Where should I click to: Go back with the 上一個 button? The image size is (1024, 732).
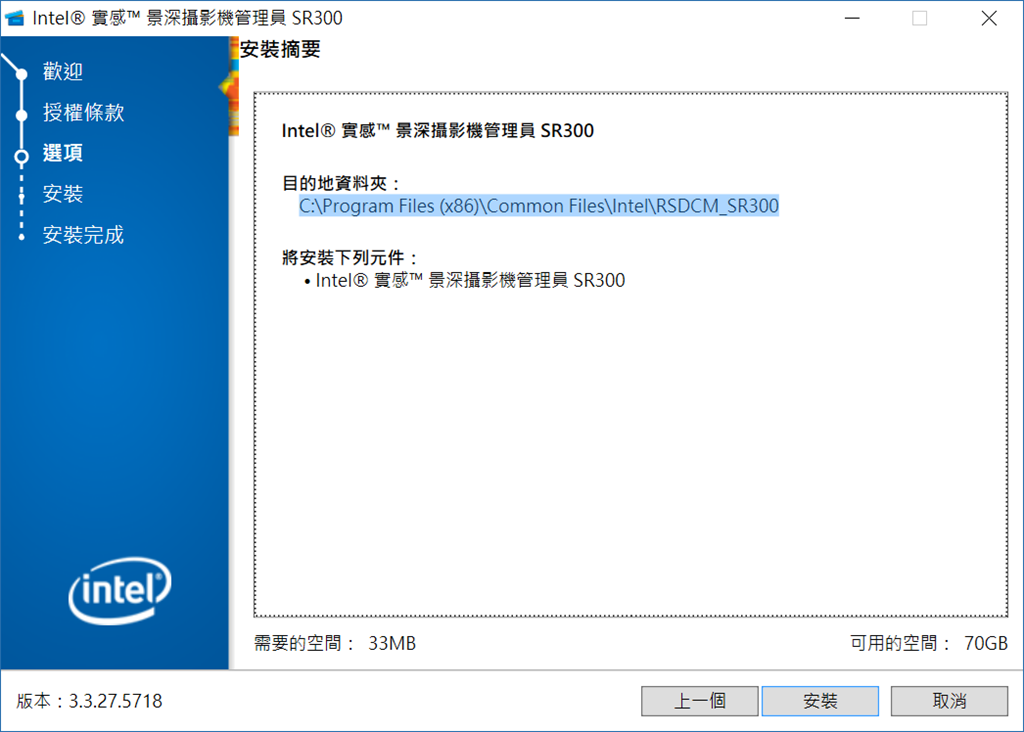[x=699, y=701]
